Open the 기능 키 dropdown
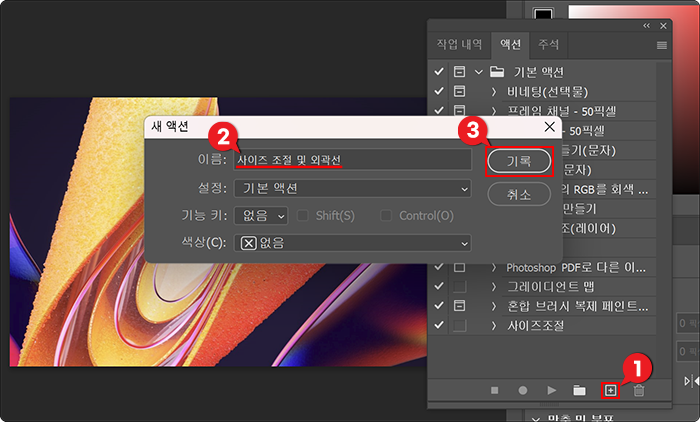This screenshot has height=422, width=700. coord(261,216)
